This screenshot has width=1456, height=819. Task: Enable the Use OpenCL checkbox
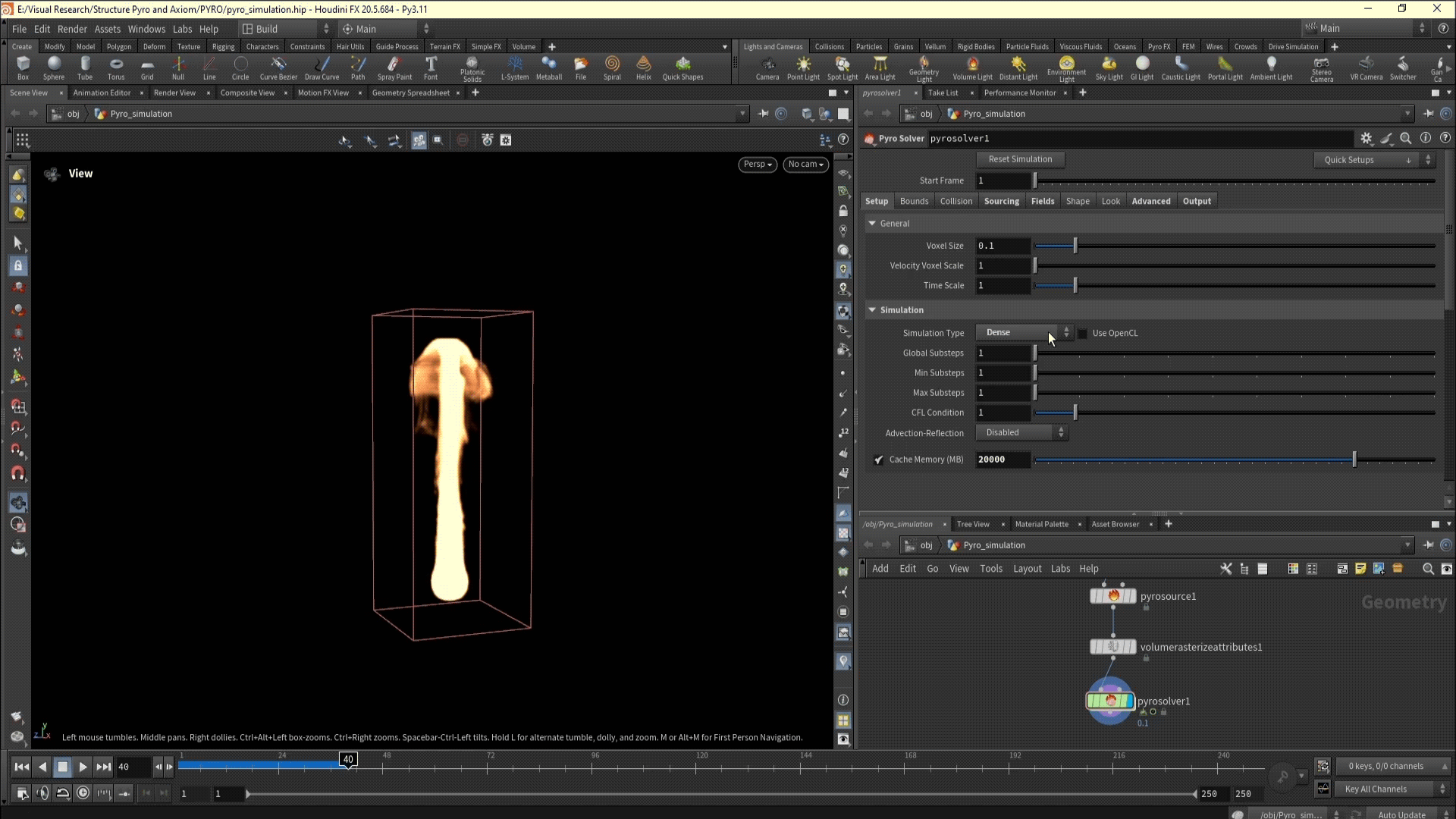(x=1083, y=333)
